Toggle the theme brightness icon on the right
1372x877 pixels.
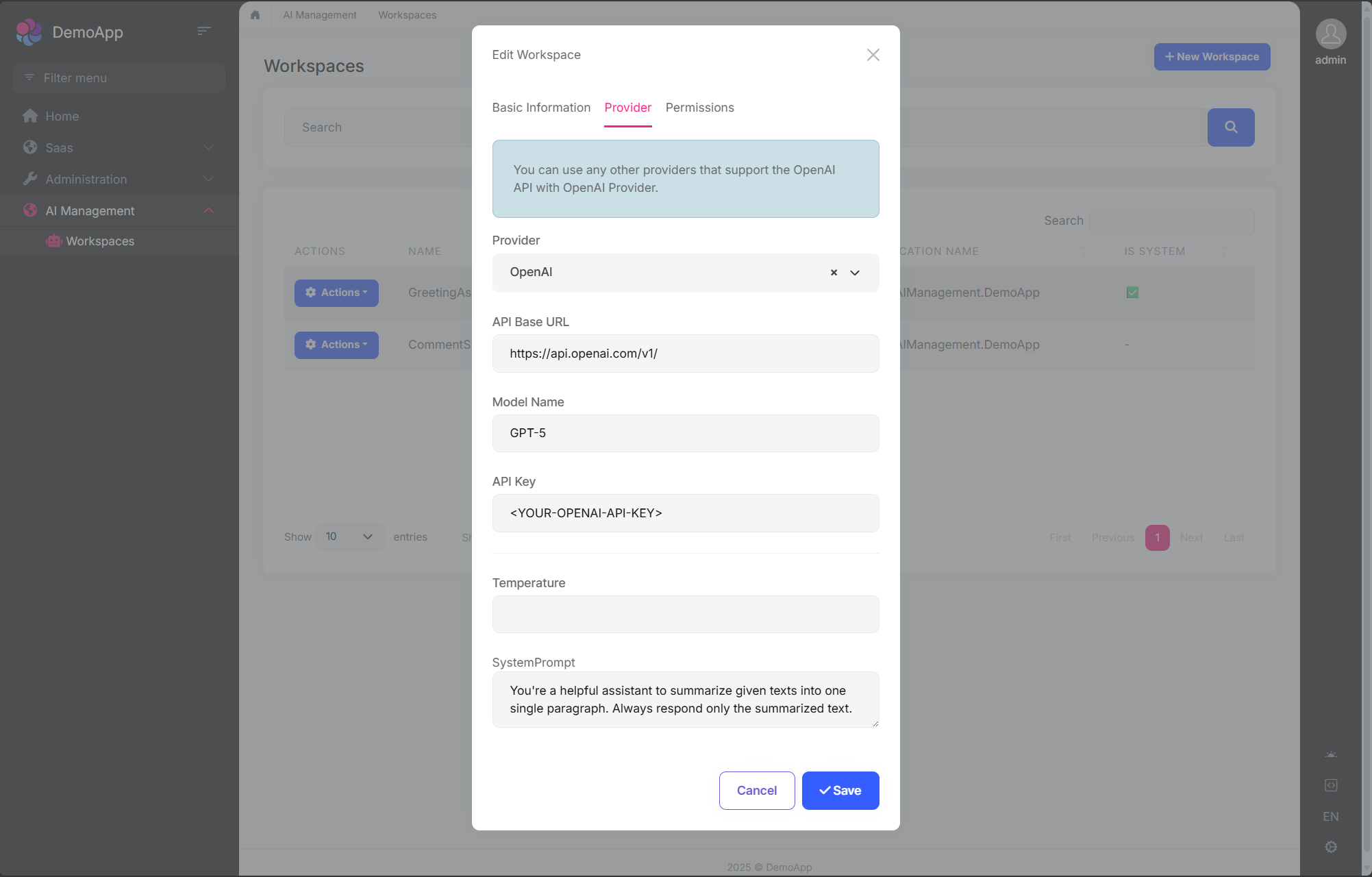(x=1331, y=754)
